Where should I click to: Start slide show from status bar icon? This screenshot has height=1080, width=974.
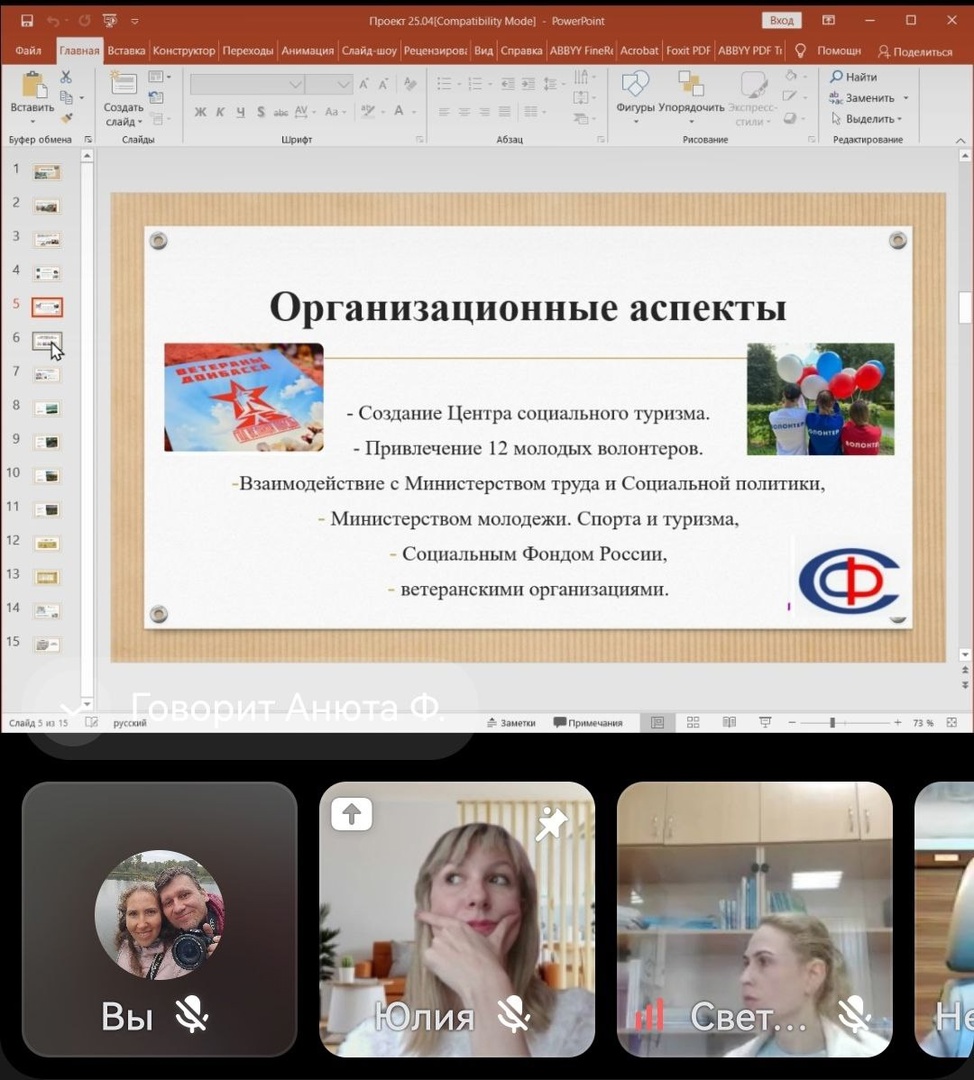click(x=765, y=722)
